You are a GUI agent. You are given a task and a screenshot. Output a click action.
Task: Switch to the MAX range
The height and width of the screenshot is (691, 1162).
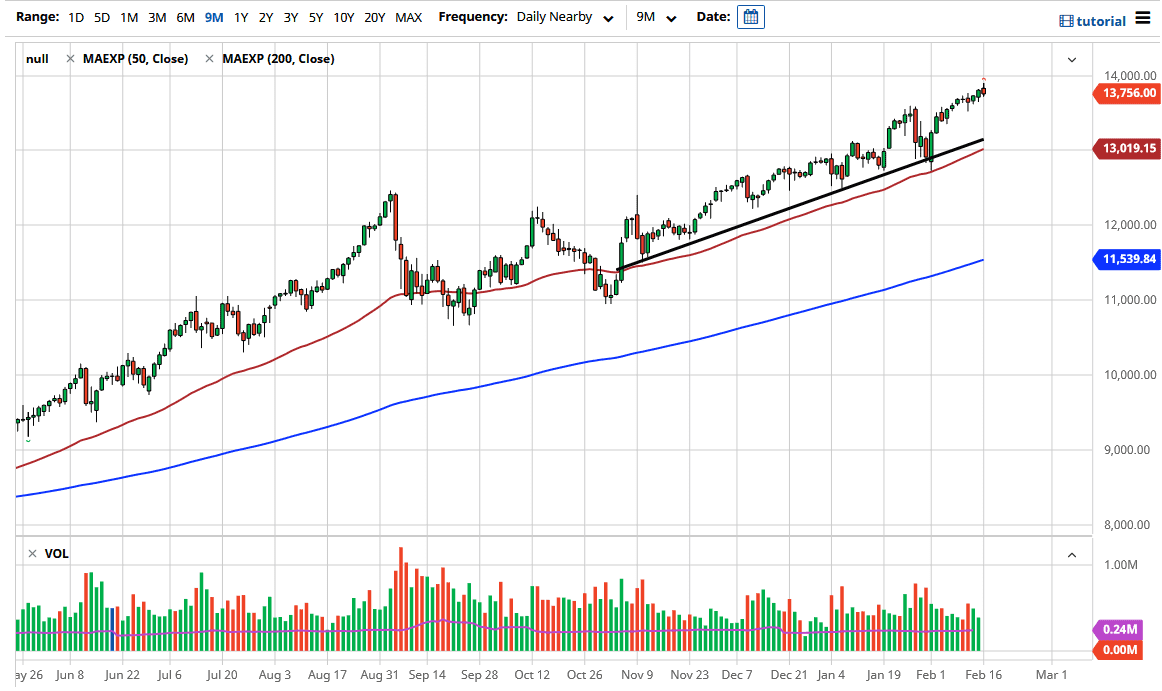tap(408, 17)
